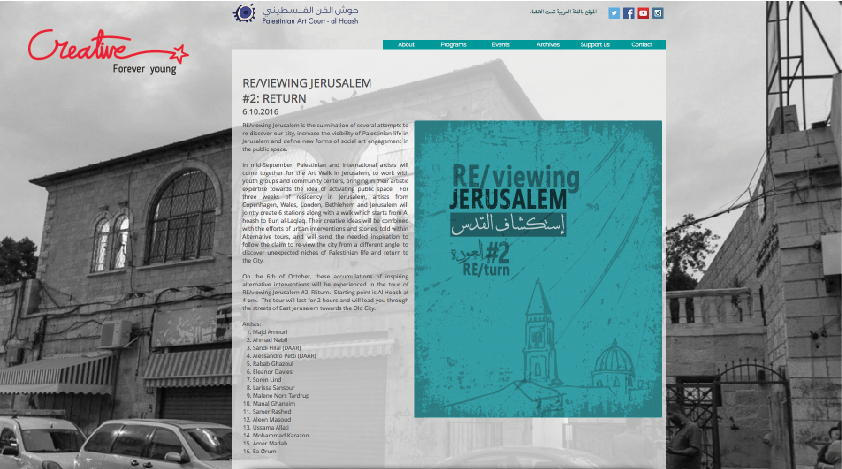Navigate to Support us

pyautogui.click(x=594, y=45)
